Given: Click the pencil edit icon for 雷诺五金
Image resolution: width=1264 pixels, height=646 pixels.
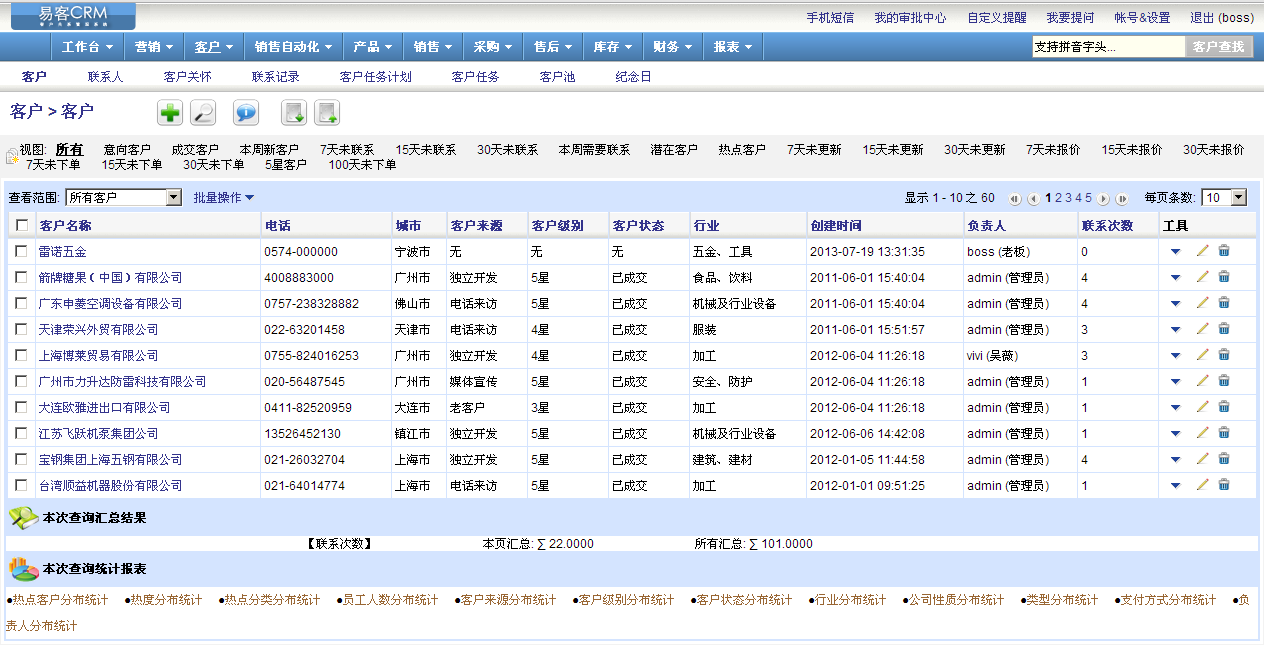Looking at the screenshot, I should coord(1202,251).
